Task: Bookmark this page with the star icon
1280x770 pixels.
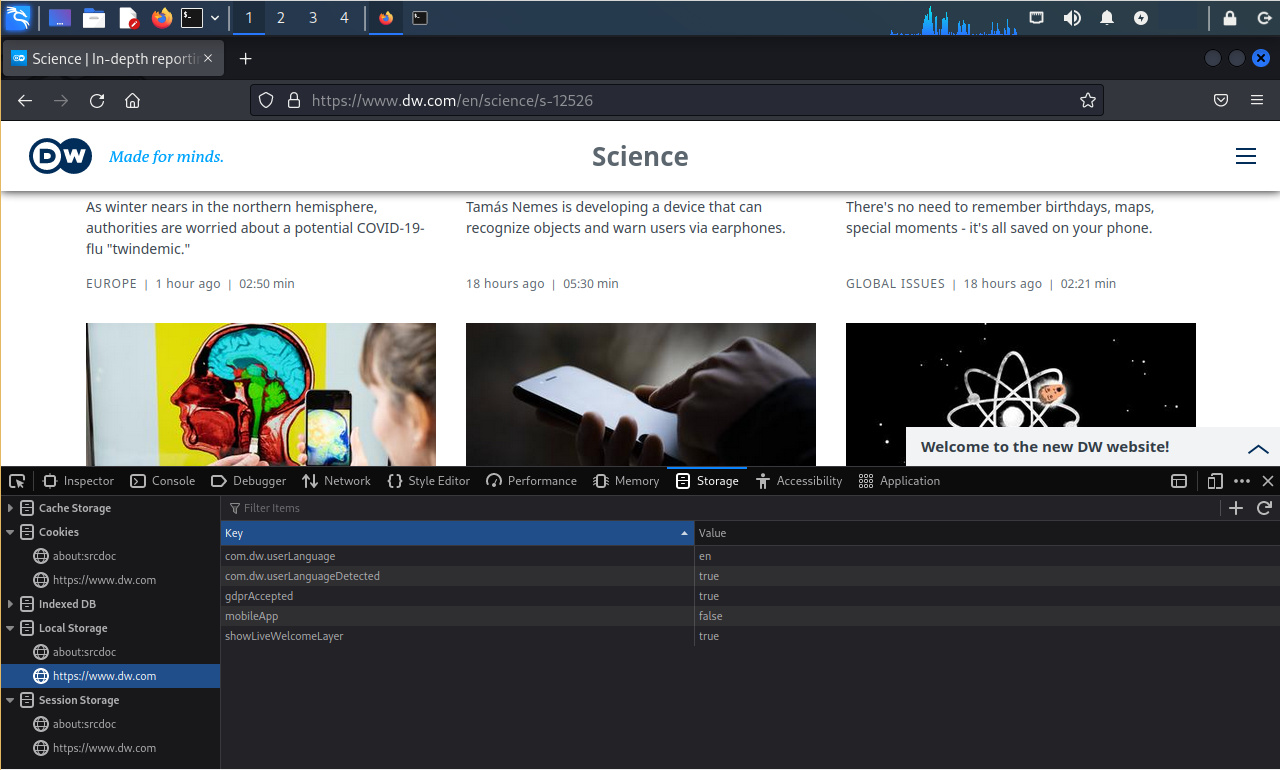Action: point(1088,100)
